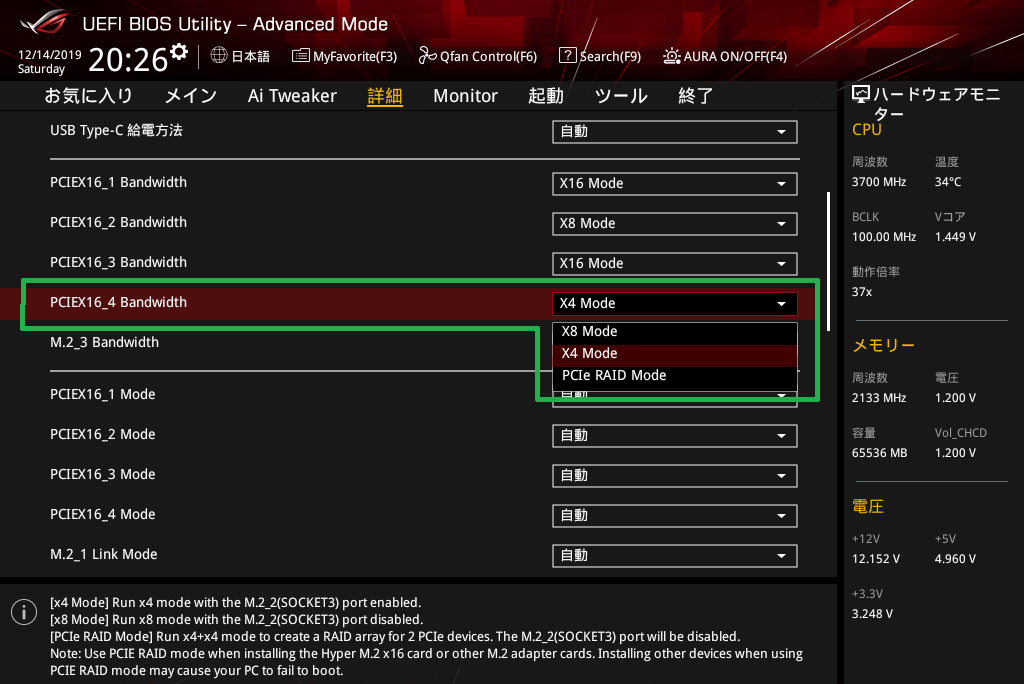Open PCIEX16_3 Bandwidth dropdown

click(x=675, y=263)
